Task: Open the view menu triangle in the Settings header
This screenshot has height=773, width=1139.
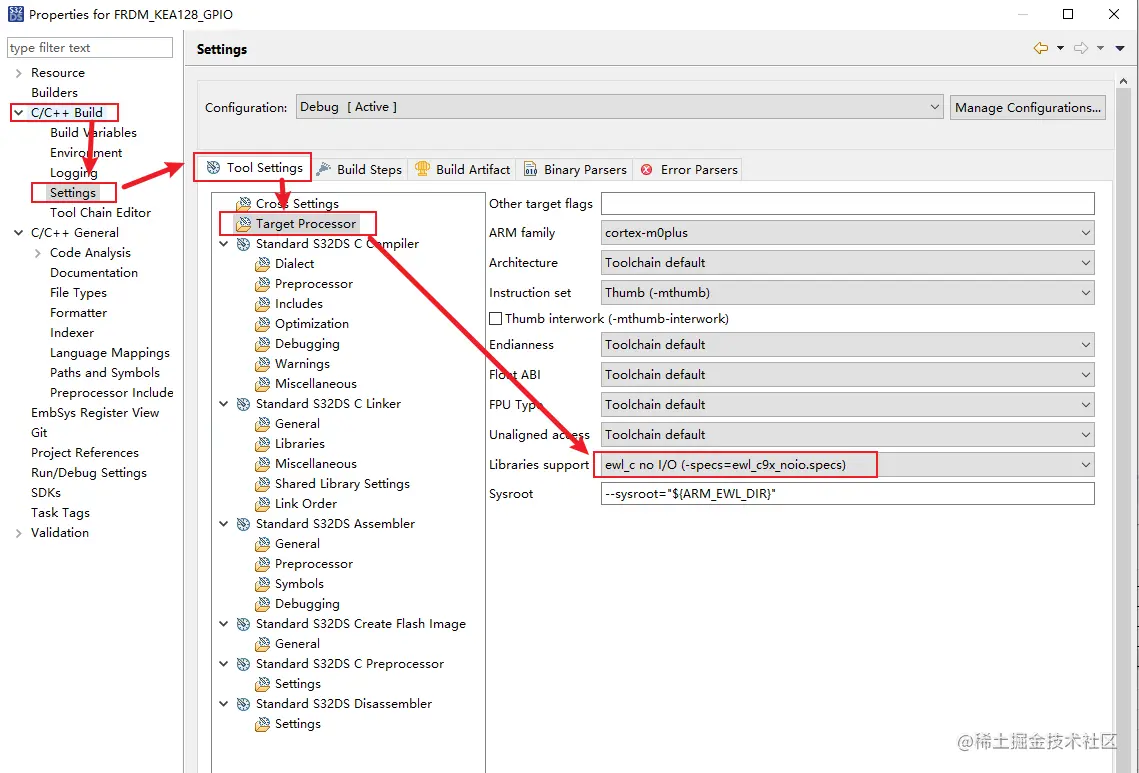Action: 1120,48
